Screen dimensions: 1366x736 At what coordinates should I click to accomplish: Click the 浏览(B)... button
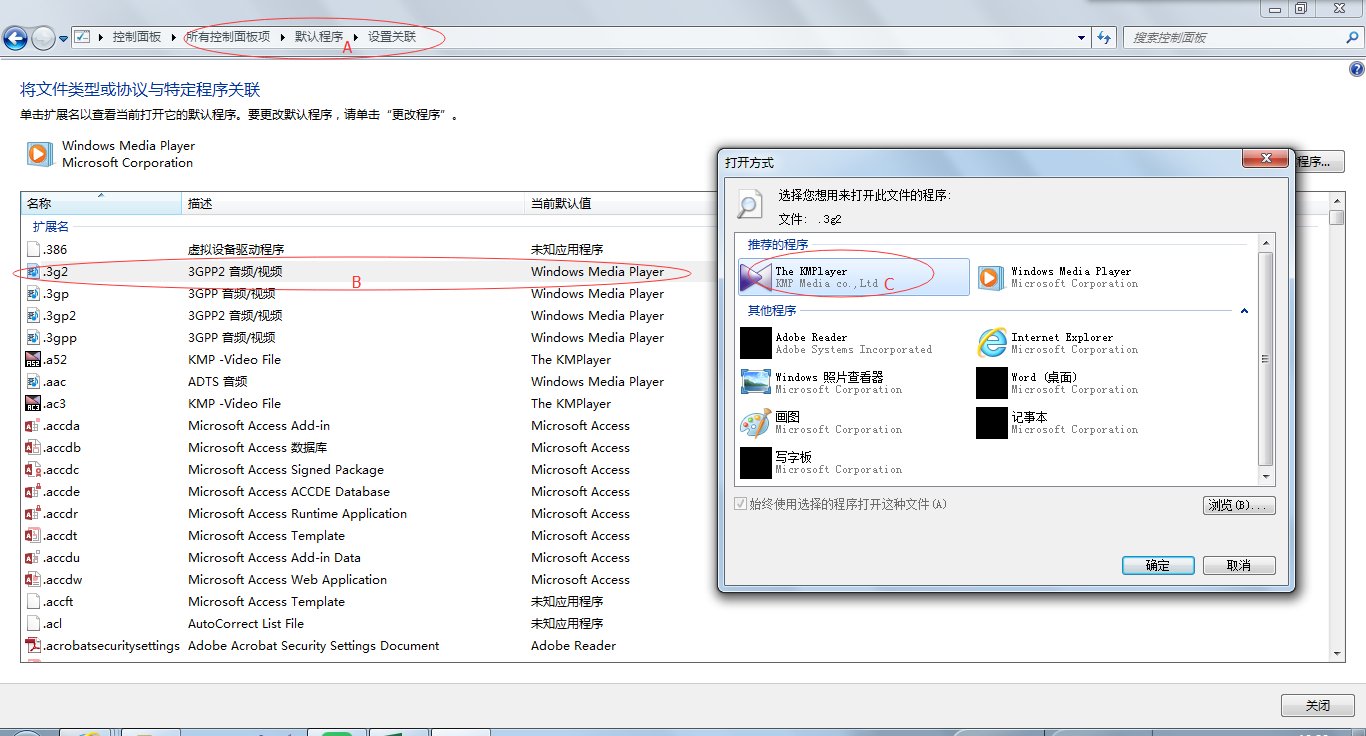tap(1238, 505)
